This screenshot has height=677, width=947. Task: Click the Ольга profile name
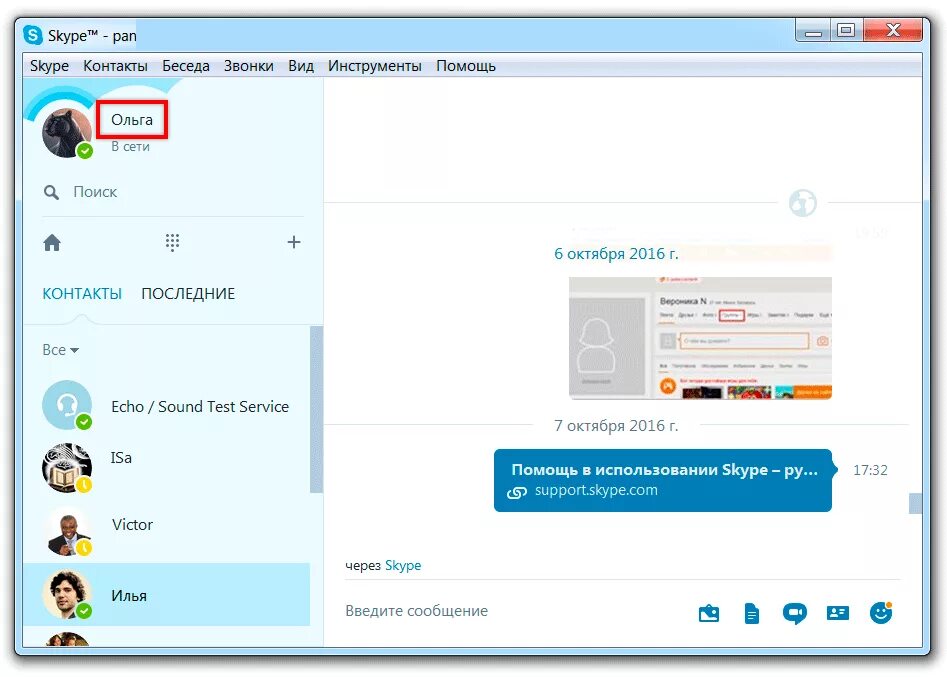tap(132, 120)
